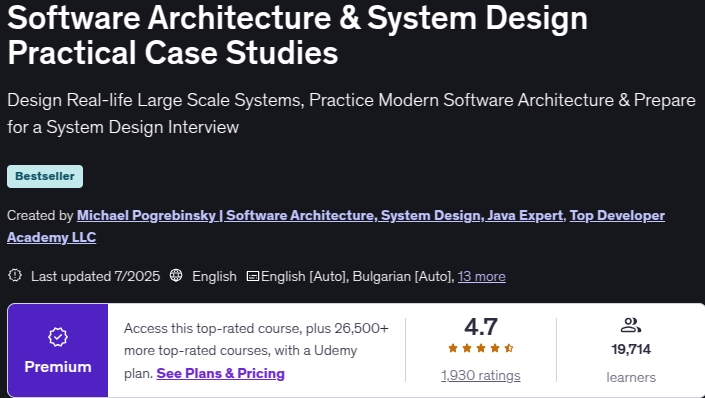Click the Last updated 7/2025 text
Viewport: 705px width, 398px height.
click(95, 276)
